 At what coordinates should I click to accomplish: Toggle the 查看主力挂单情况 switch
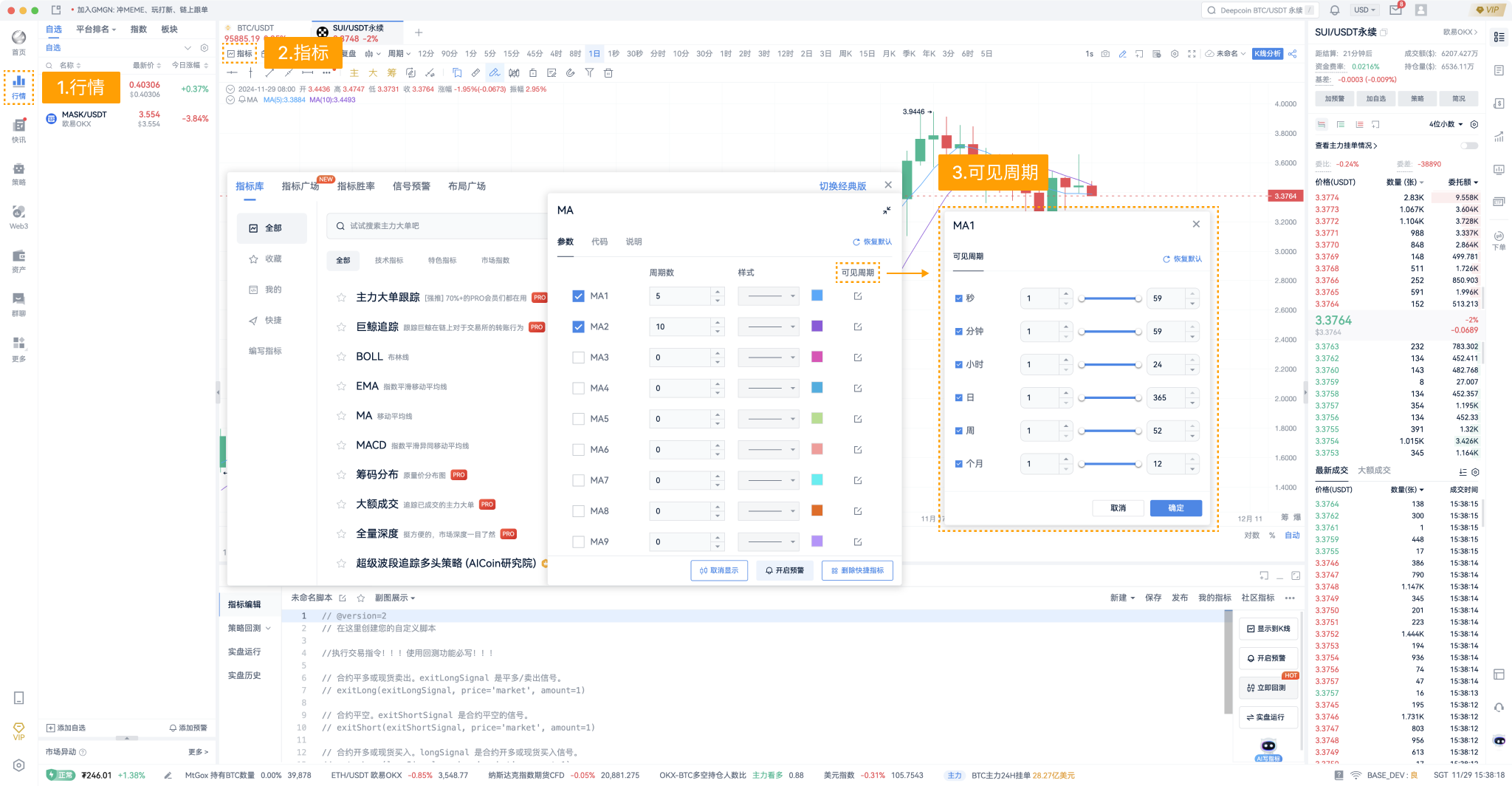[1471, 146]
